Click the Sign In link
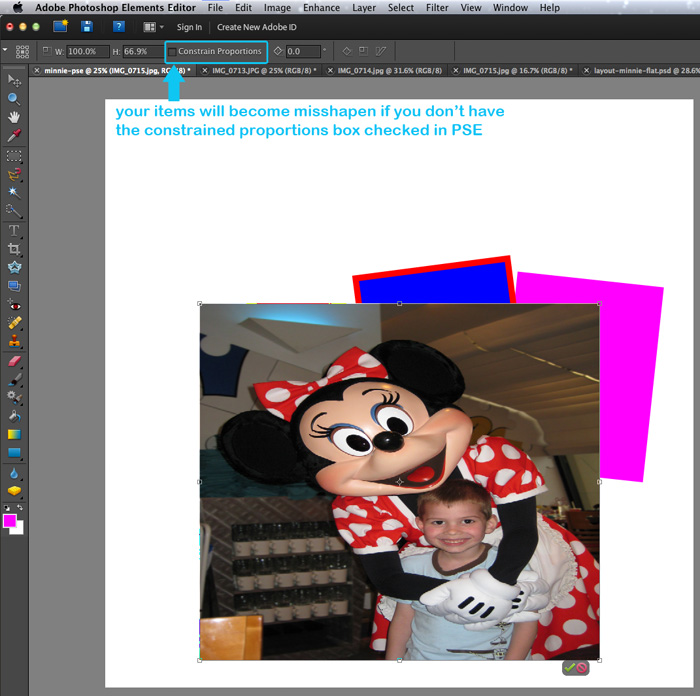This screenshot has height=696, width=700. tap(189, 27)
